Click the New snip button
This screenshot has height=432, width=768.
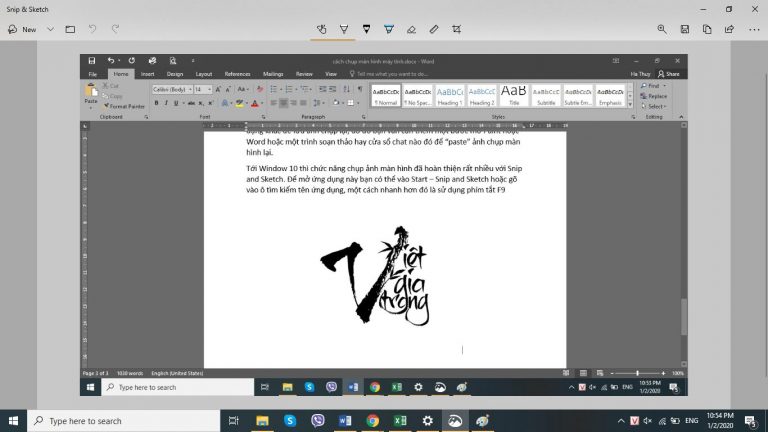point(21,30)
